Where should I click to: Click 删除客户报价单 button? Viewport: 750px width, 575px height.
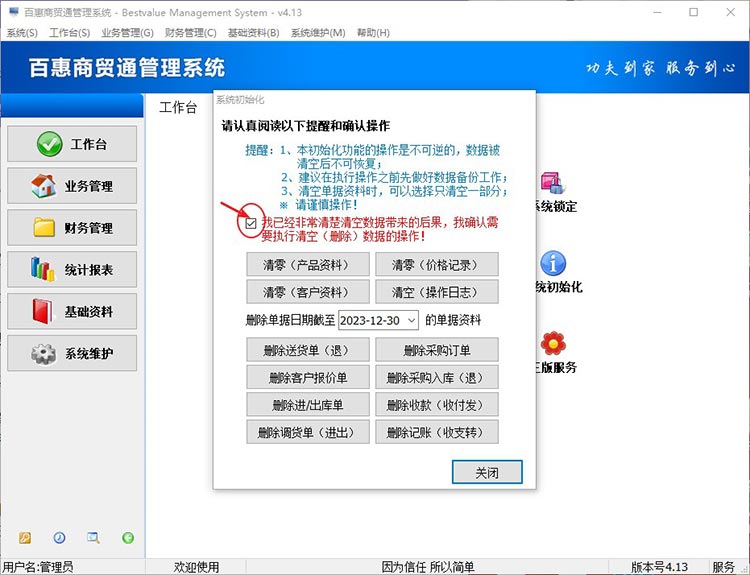(x=308, y=377)
